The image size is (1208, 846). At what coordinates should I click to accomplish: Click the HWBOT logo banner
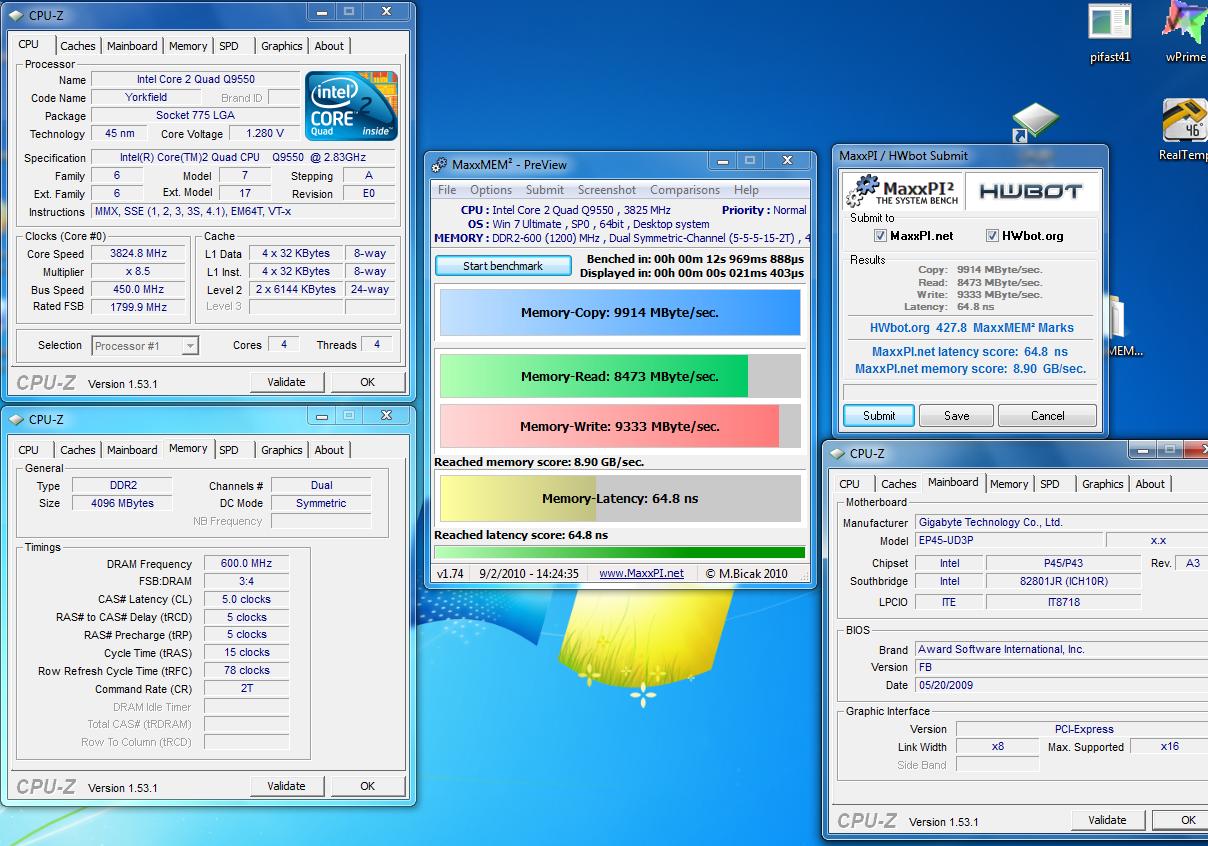[1030, 190]
